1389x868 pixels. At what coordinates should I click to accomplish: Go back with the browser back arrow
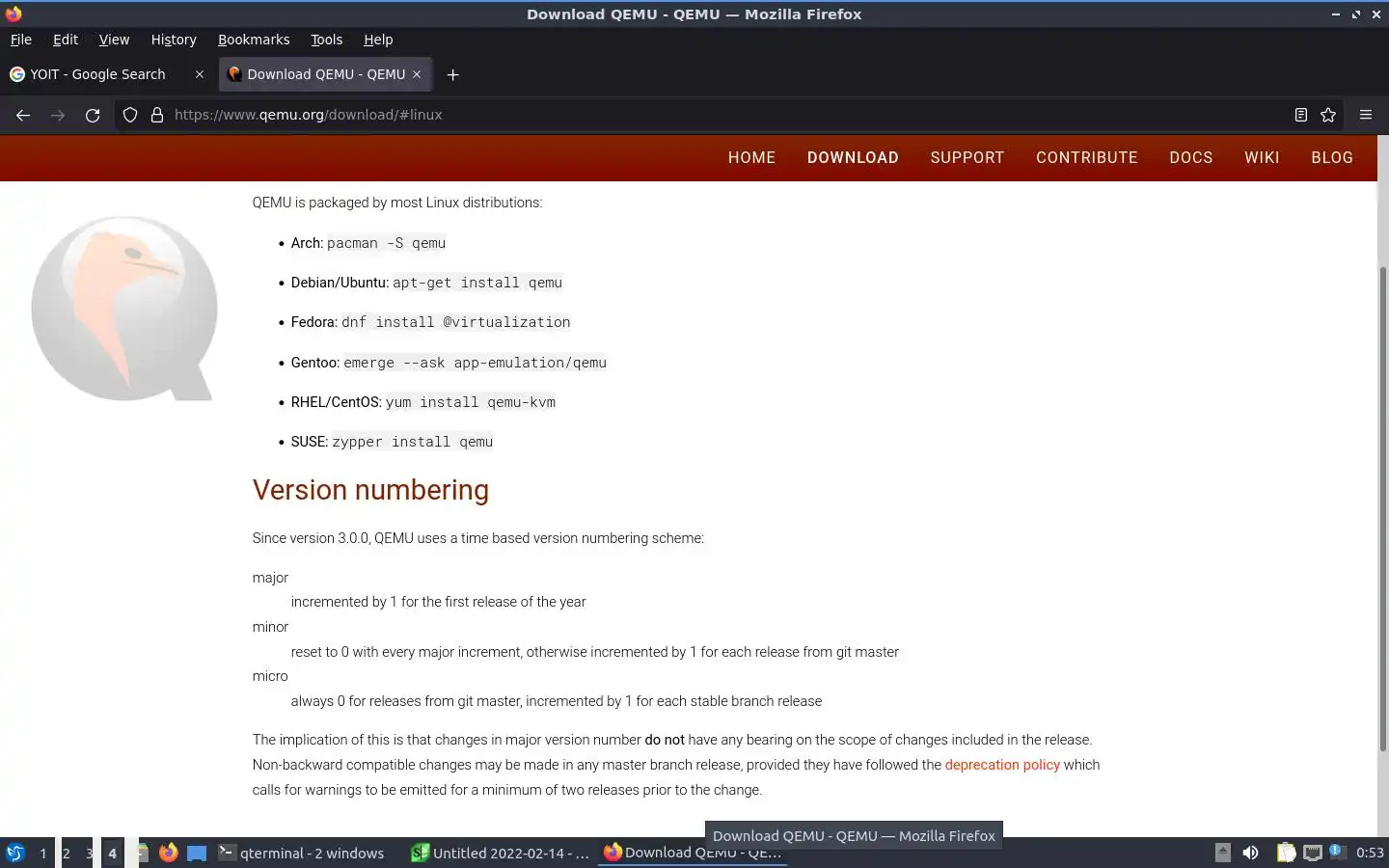pos(23,115)
